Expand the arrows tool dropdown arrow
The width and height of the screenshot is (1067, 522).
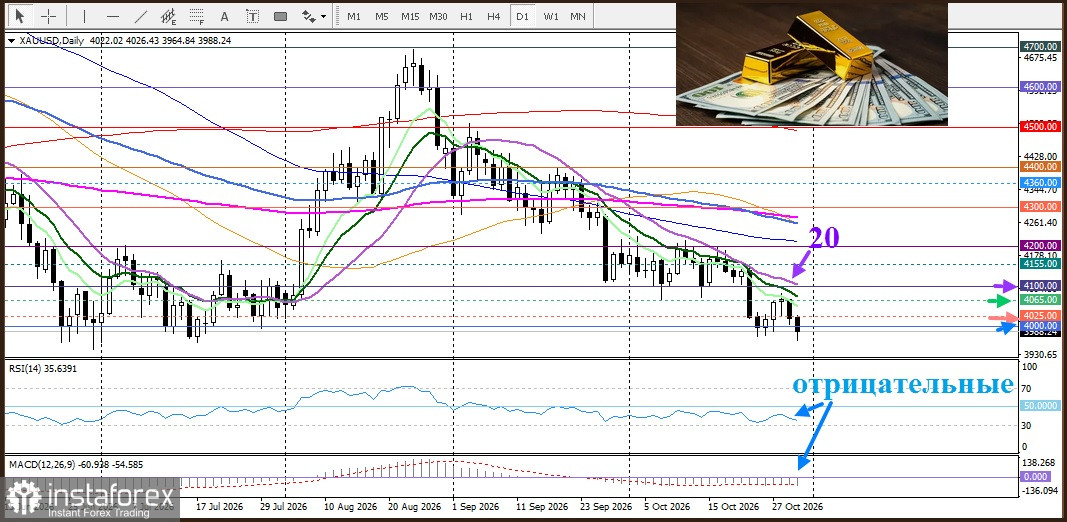[323, 16]
